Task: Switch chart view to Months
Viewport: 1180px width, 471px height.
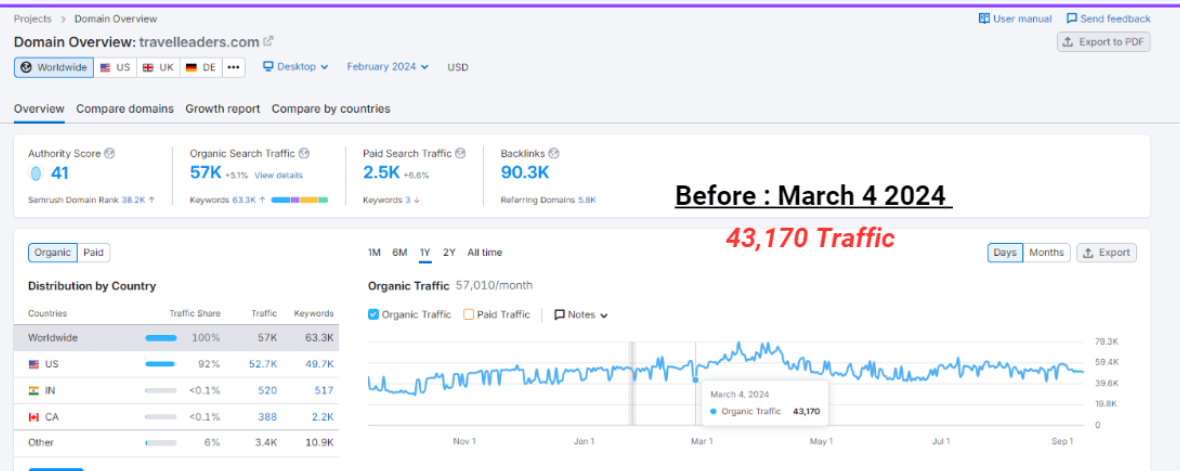Action: pyautogui.click(x=1046, y=253)
